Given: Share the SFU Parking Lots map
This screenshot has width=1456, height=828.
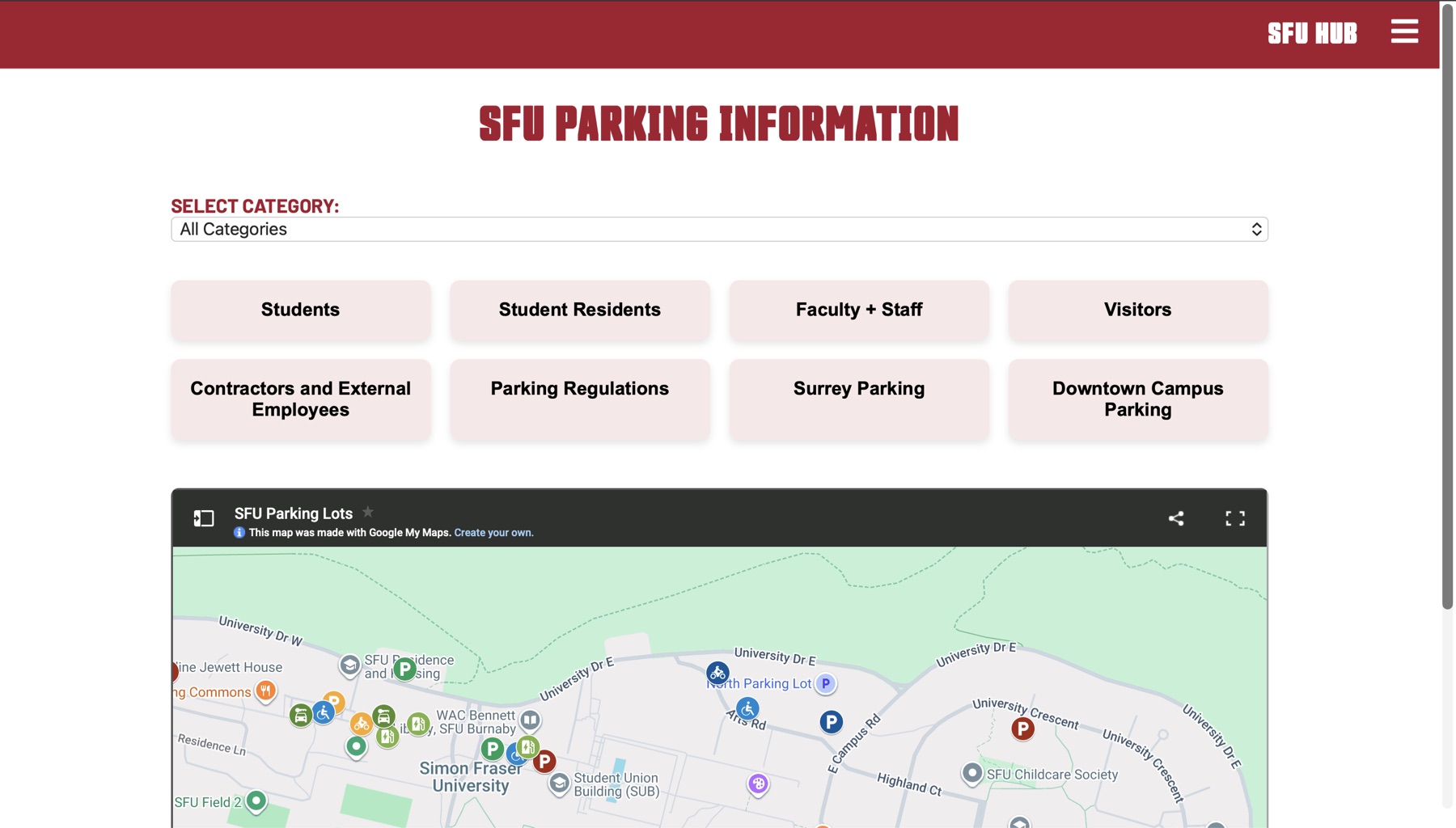Looking at the screenshot, I should tap(1176, 518).
